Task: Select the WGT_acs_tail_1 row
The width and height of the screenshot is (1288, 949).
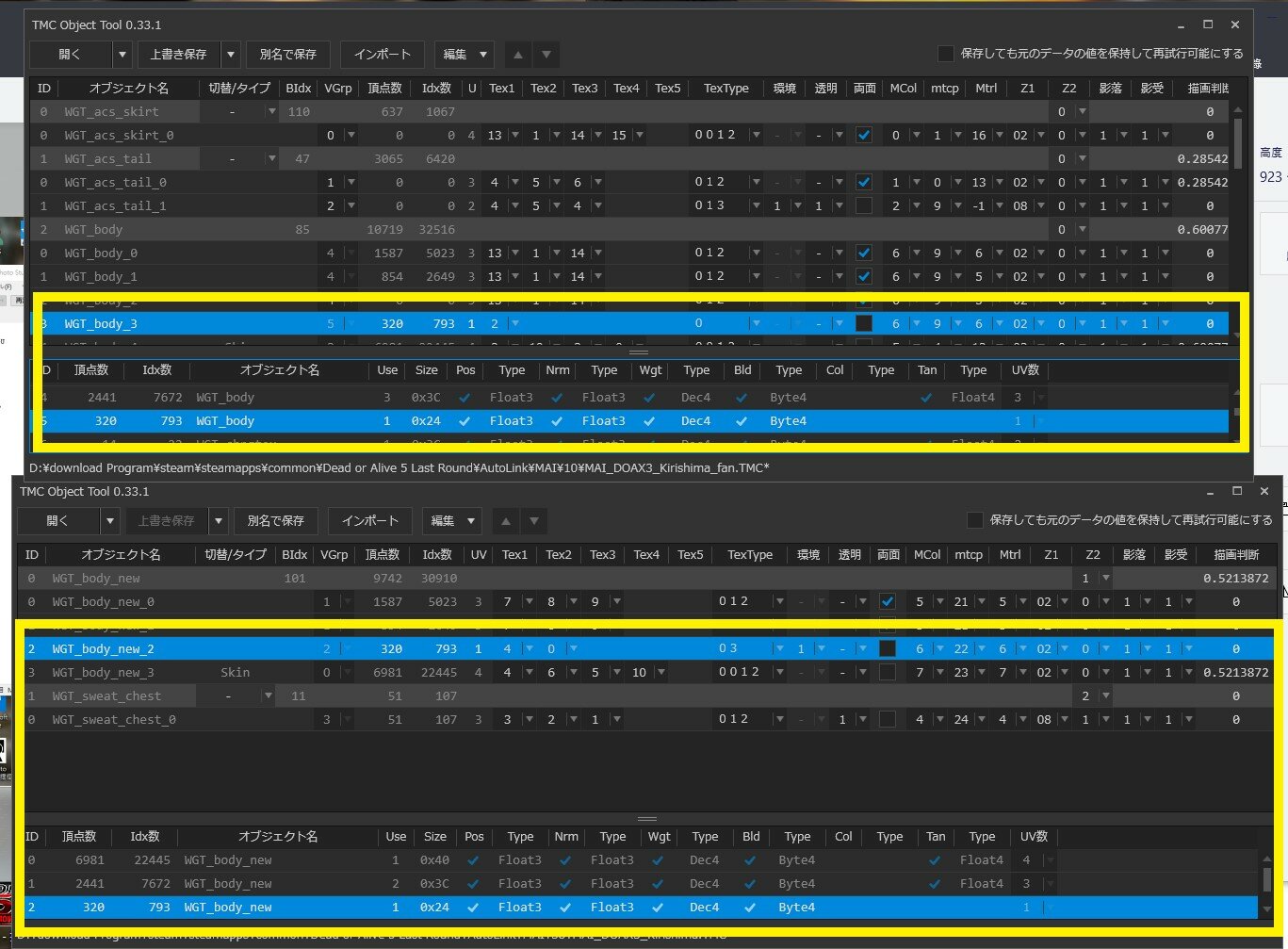Action: [x=630, y=206]
